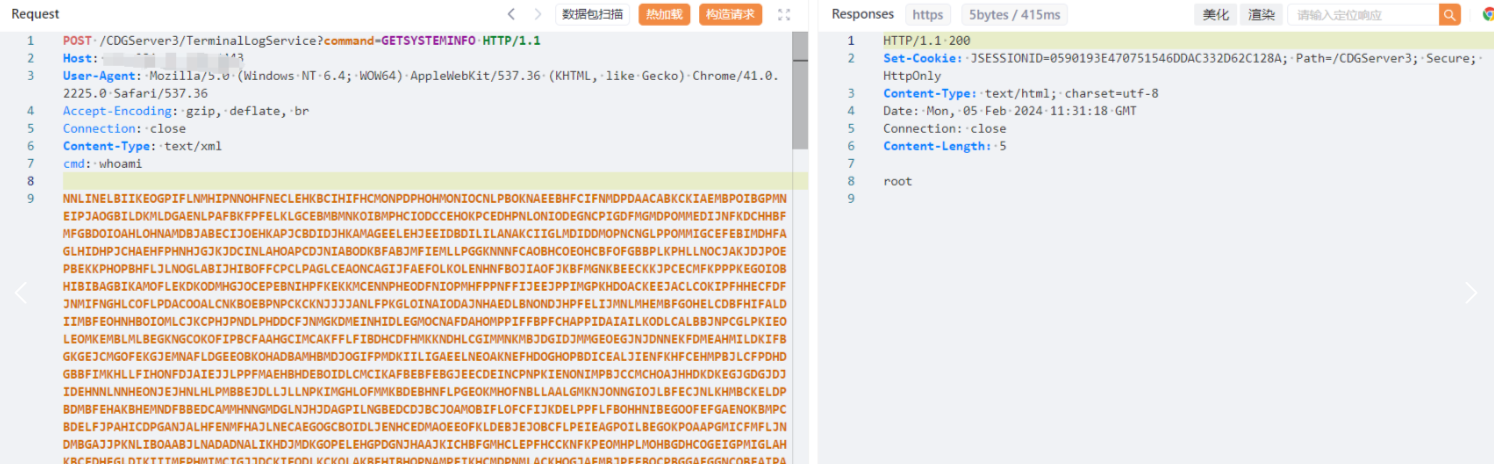Click the Content-Type: text/html response header

tap(1020, 93)
